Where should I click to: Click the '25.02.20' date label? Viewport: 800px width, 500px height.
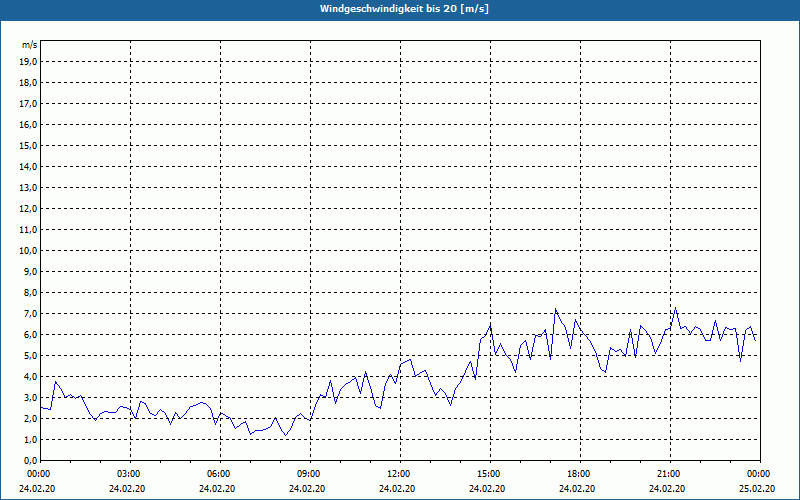pos(757,488)
